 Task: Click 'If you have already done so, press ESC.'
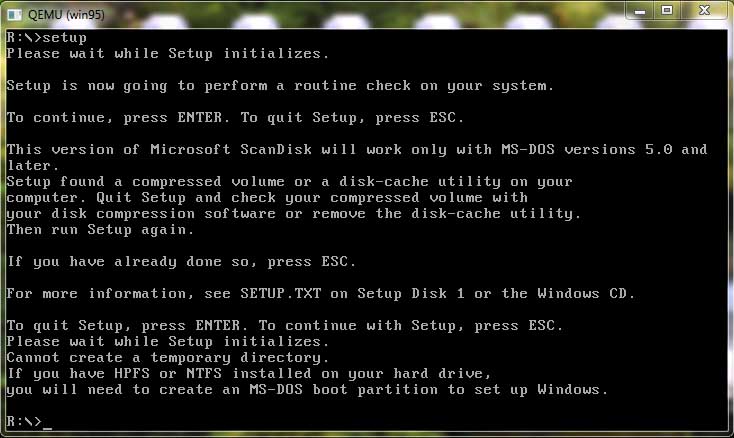pyautogui.click(x=181, y=261)
